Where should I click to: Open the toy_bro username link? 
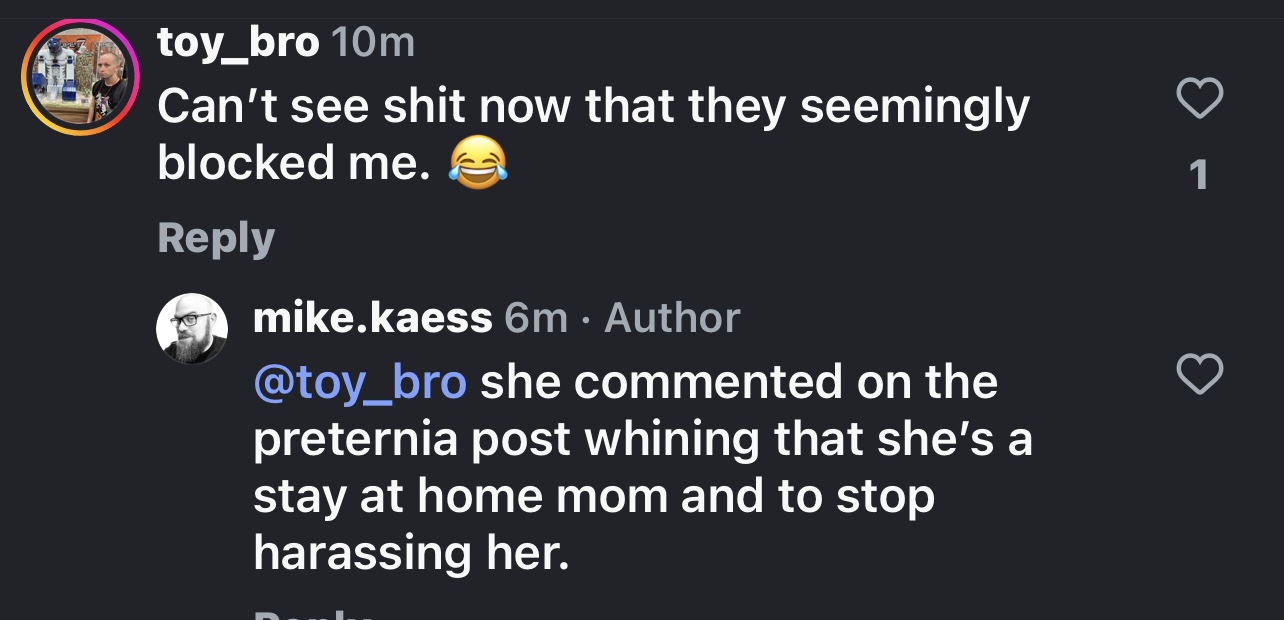(x=238, y=43)
